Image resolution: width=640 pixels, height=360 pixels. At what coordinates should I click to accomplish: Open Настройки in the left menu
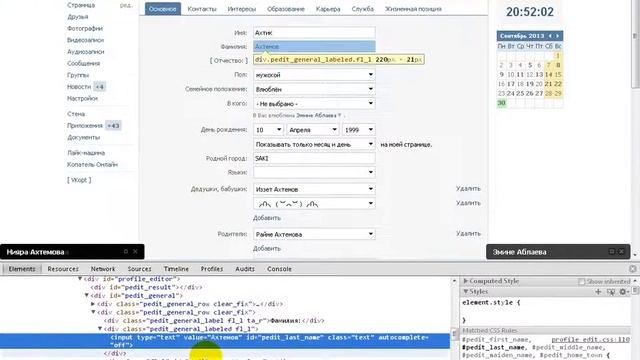[x=82, y=98]
